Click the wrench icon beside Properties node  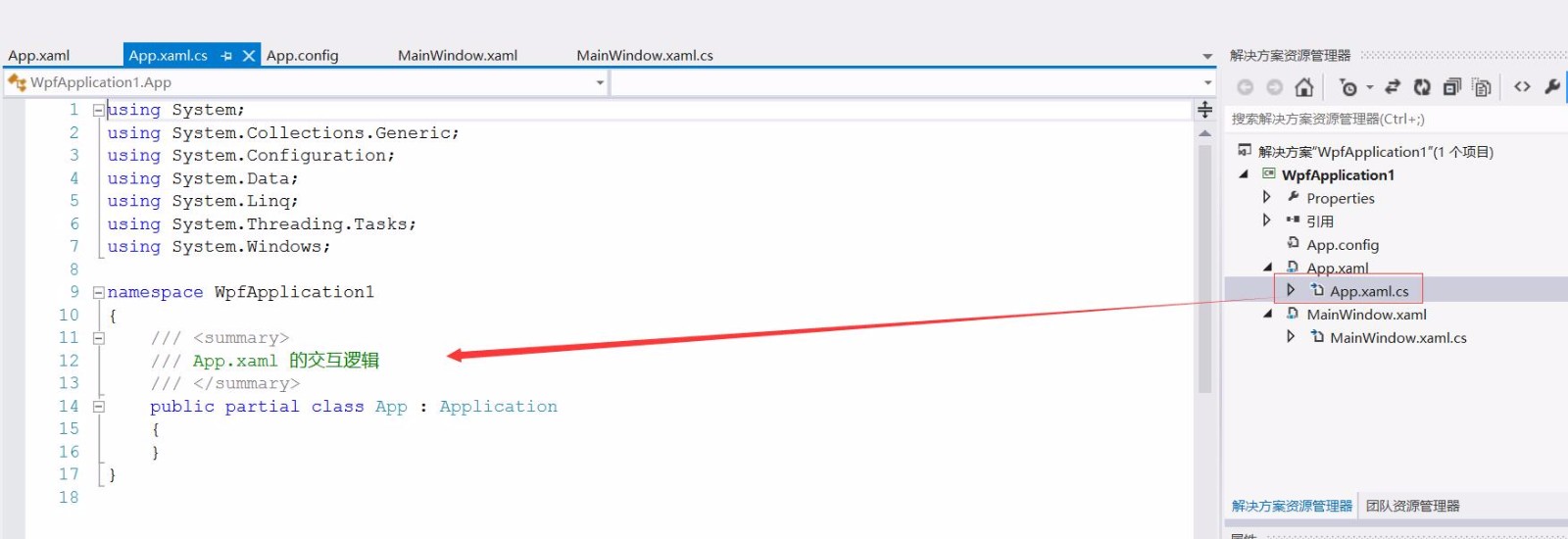1293,196
